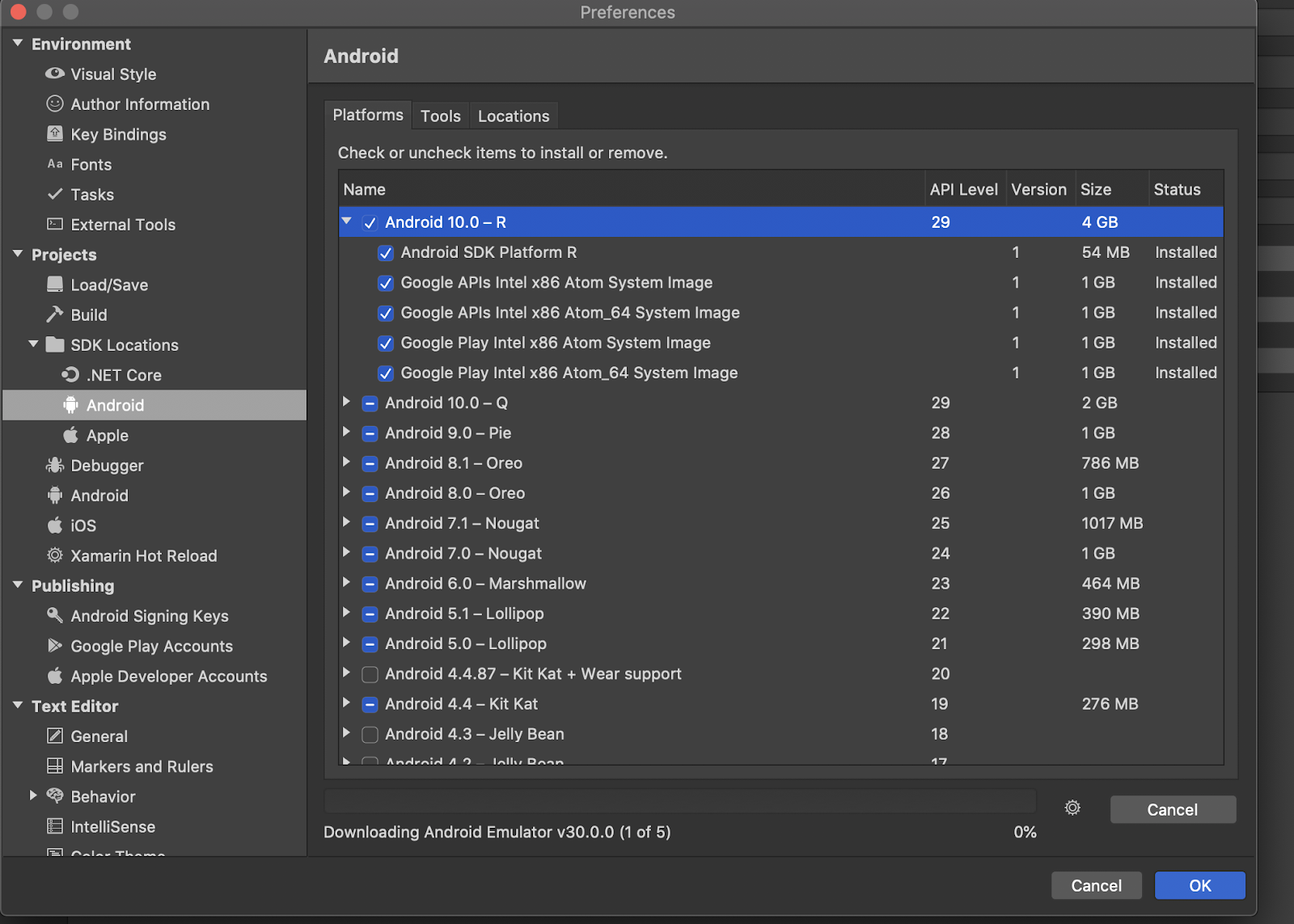The height and width of the screenshot is (924, 1294).
Task: Click the iOS apple icon
Action: coord(55,525)
